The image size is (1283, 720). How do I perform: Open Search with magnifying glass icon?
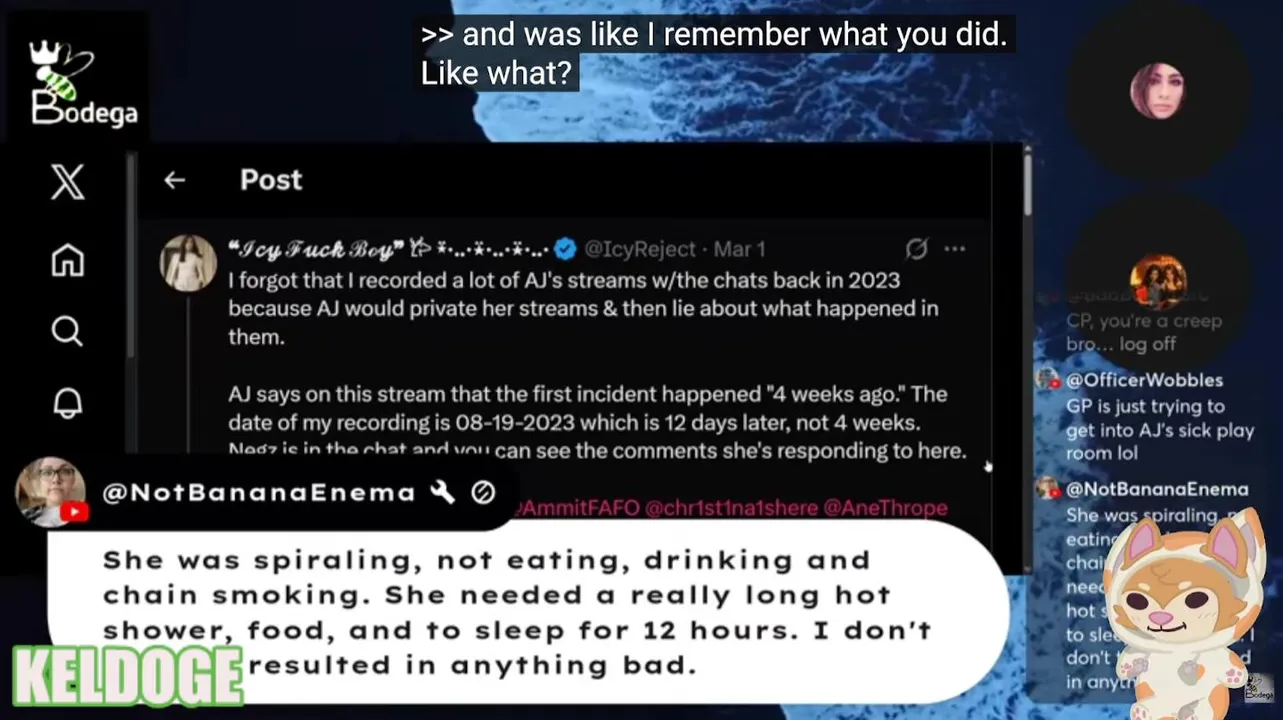click(67, 331)
